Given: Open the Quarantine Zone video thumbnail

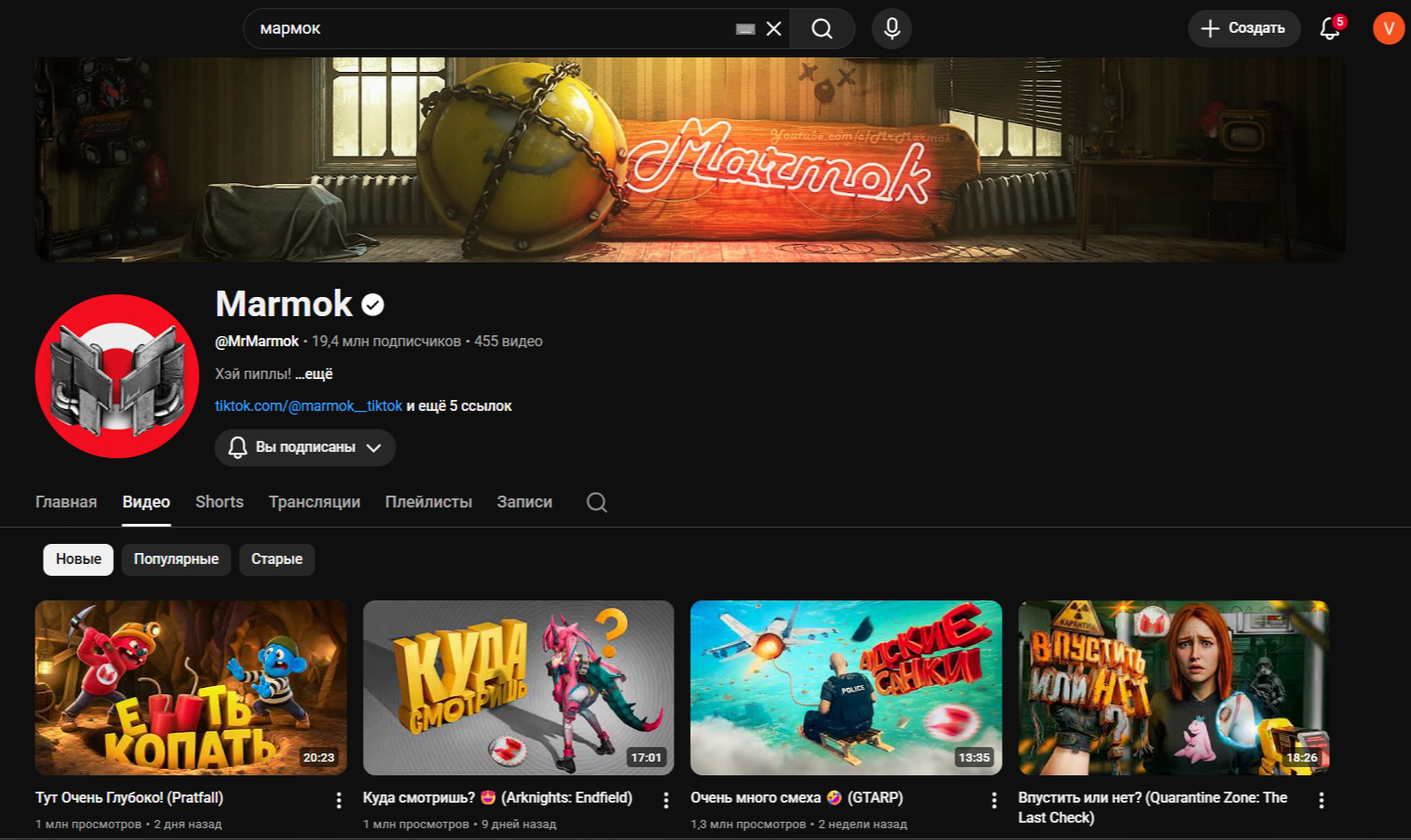Looking at the screenshot, I should 1173,688.
